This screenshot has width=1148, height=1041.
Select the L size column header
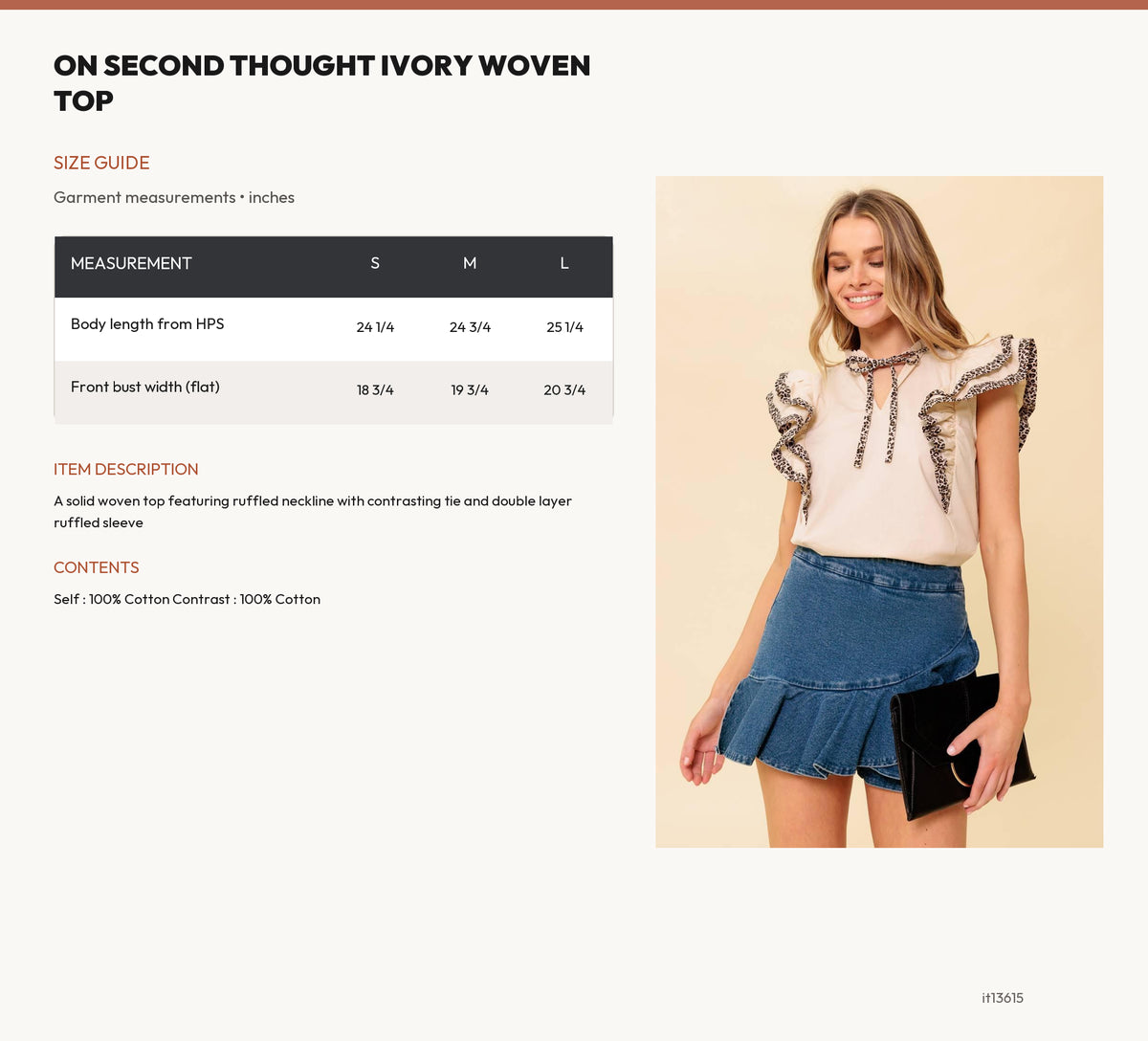[x=564, y=263]
